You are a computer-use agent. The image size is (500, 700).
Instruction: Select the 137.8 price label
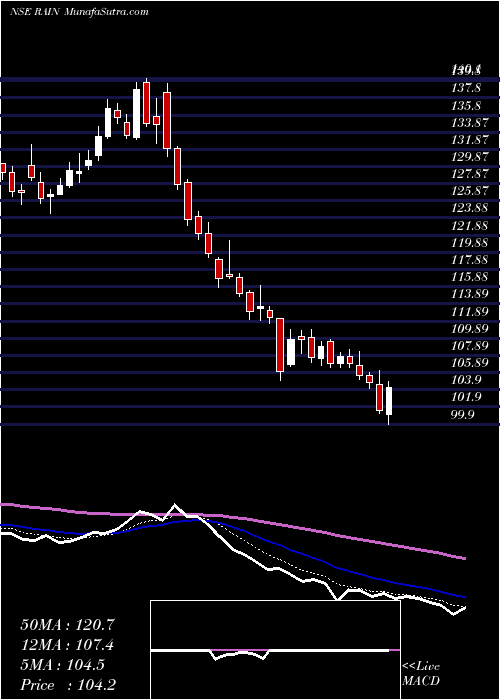(466, 88)
